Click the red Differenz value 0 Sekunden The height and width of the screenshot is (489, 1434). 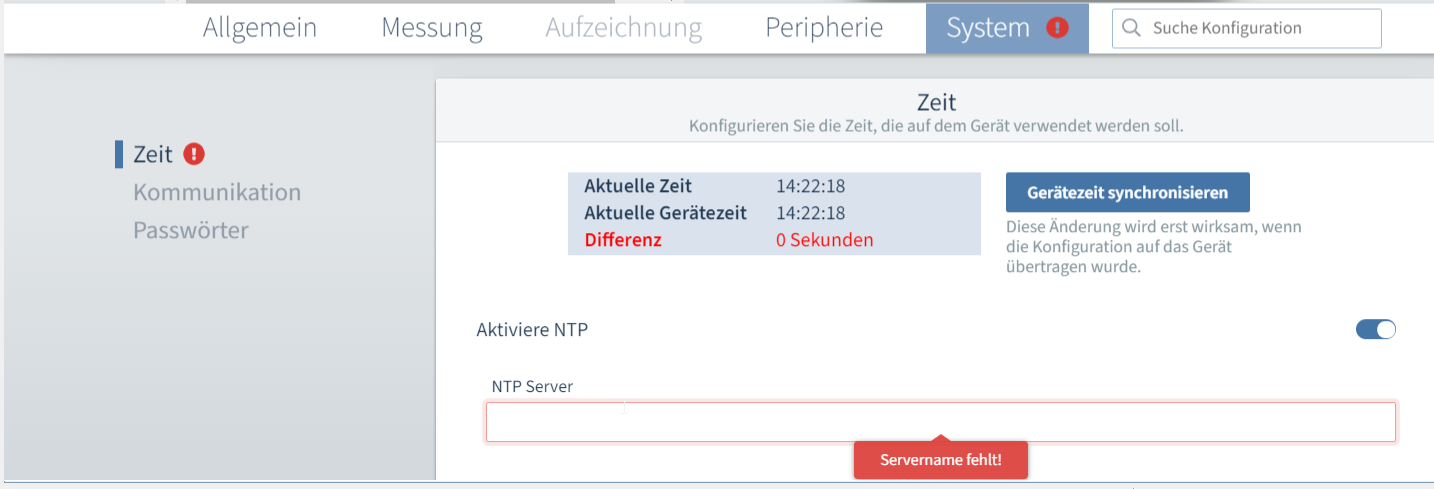(x=824, y=240)
